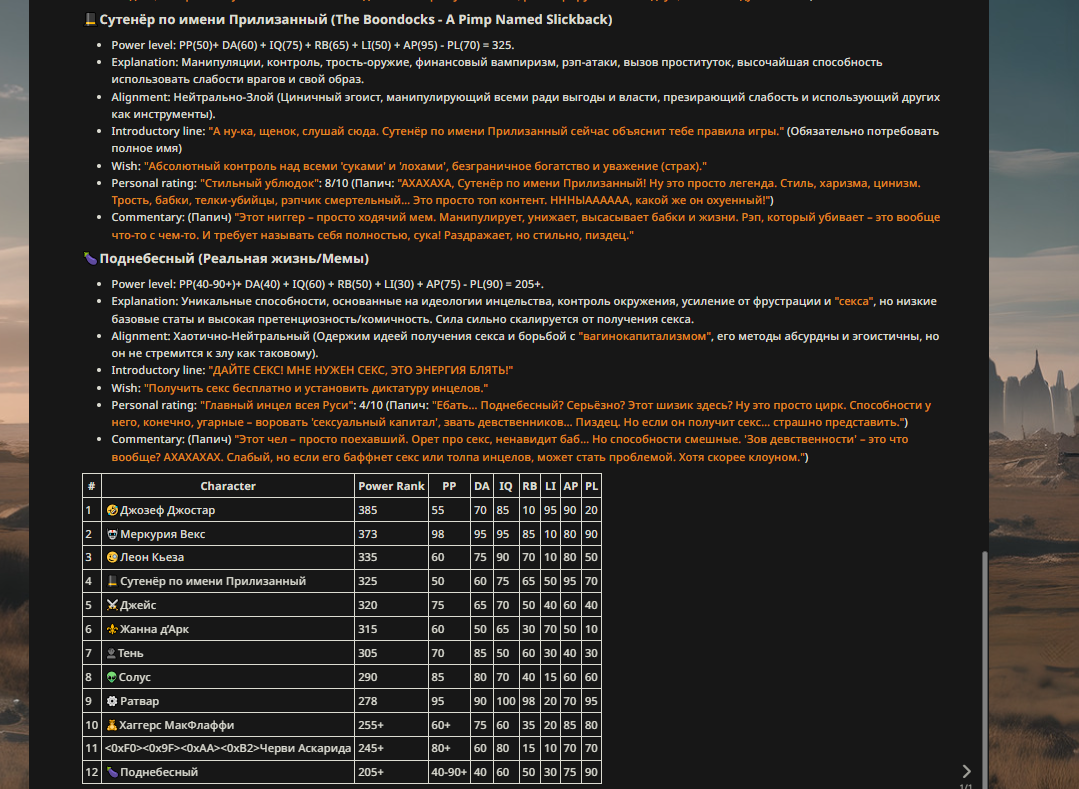Click the "Червй Аскарида" name cell in row 11
Image resolution: width=1079 pixels, height=789 pixels.
[228, 748]
